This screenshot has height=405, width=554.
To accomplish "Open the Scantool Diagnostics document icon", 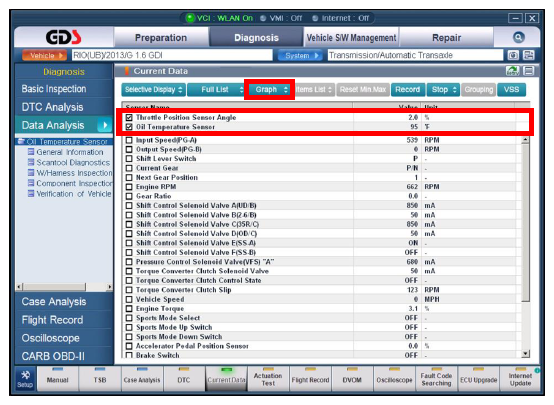I will click(31, 162).
